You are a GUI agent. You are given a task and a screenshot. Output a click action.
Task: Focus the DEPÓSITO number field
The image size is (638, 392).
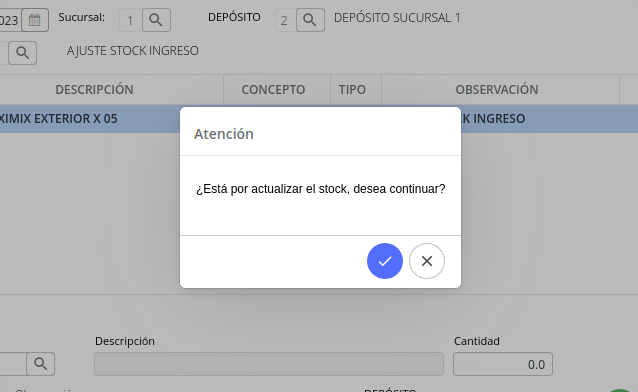click(x=285, y=20)
